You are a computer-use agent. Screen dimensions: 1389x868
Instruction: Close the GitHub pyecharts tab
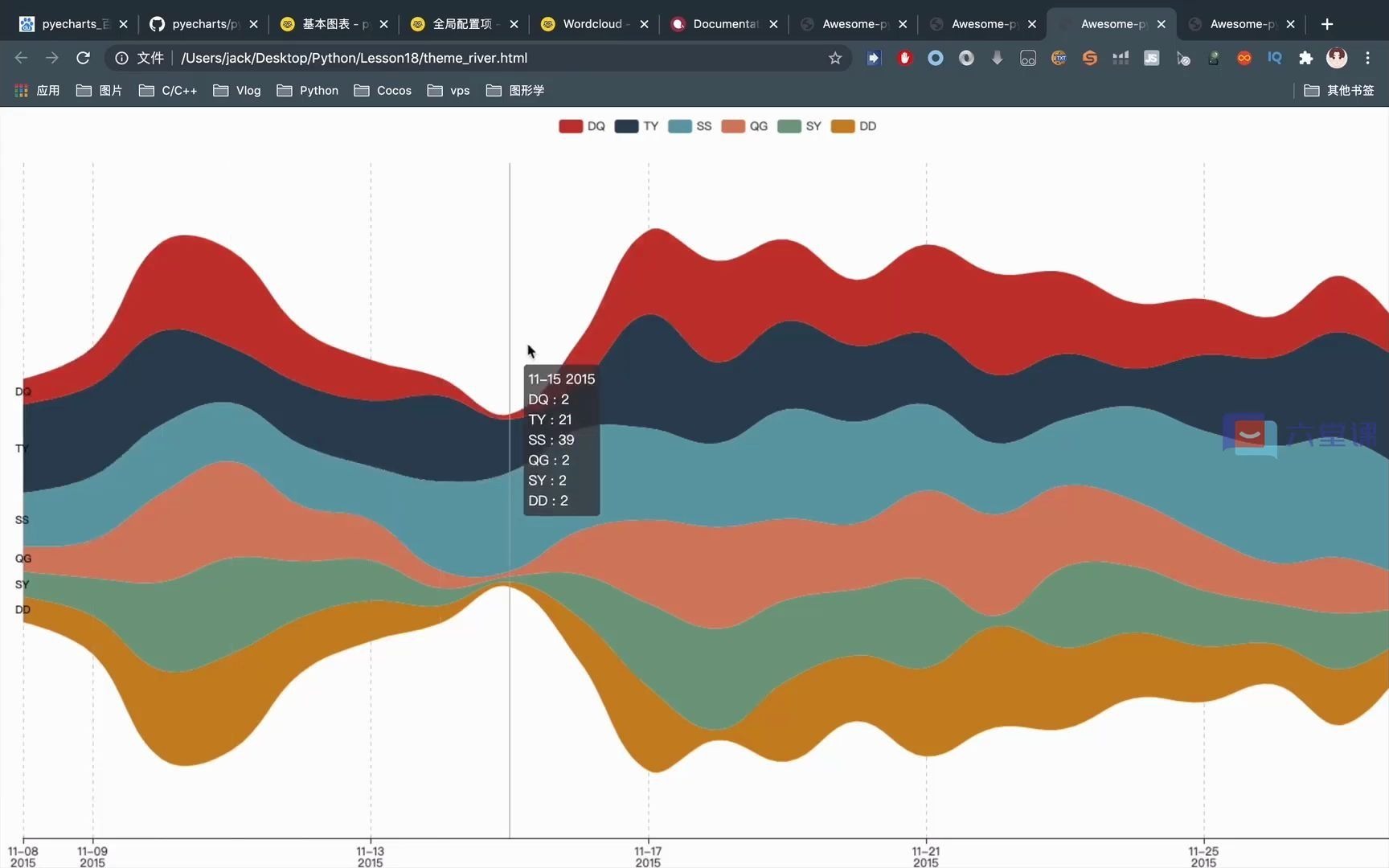click(x=253, y=24)
